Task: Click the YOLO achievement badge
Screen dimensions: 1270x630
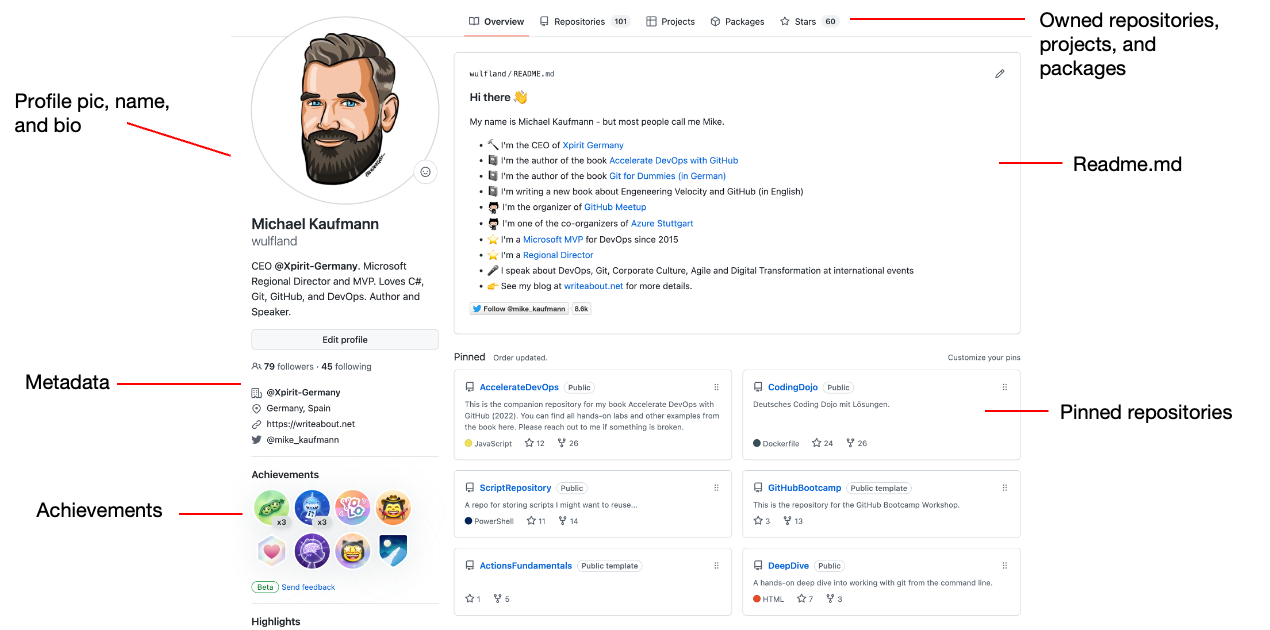Action: [352, 508]
